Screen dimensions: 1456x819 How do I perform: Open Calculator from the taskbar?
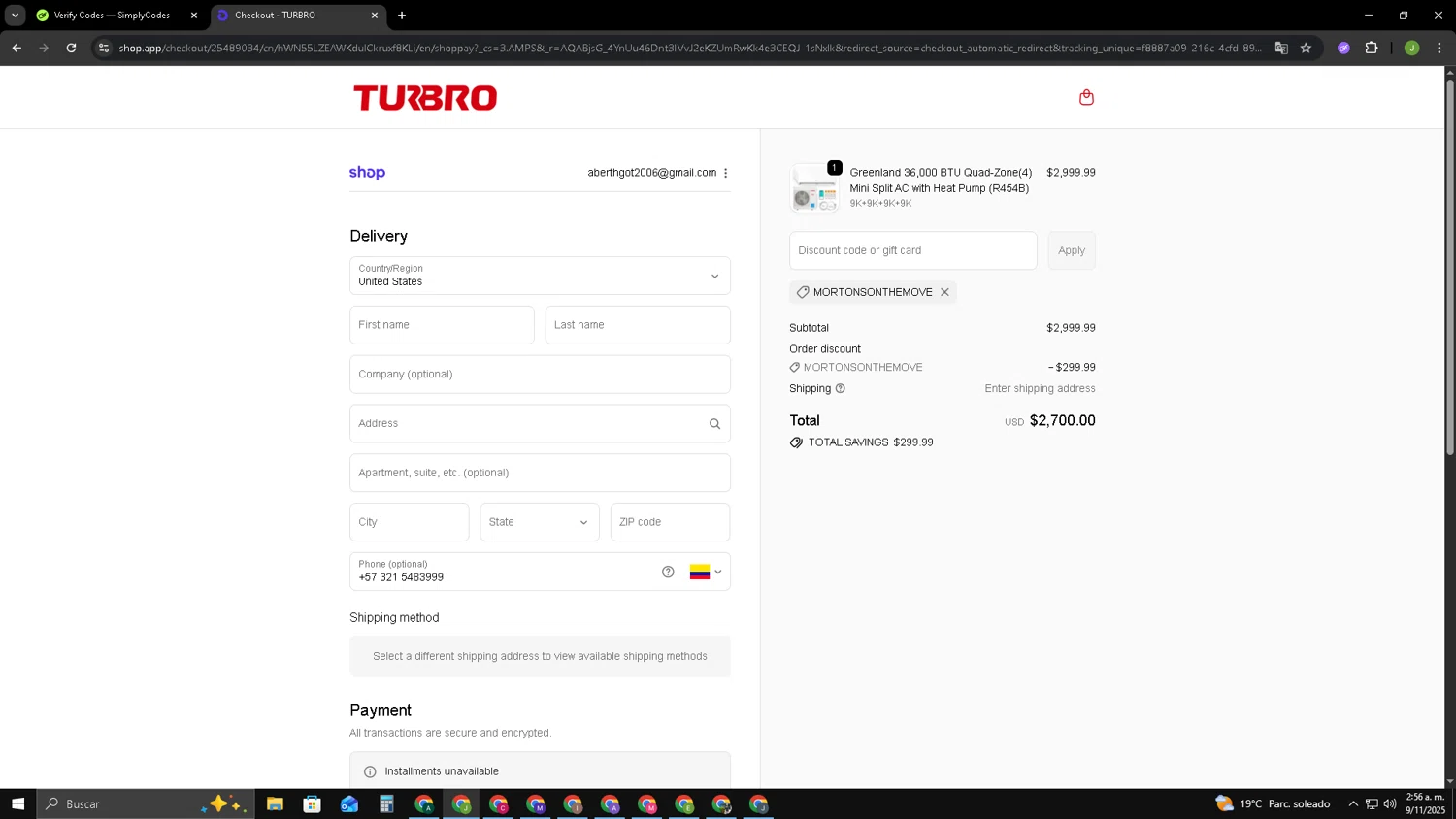coord(386,803)
